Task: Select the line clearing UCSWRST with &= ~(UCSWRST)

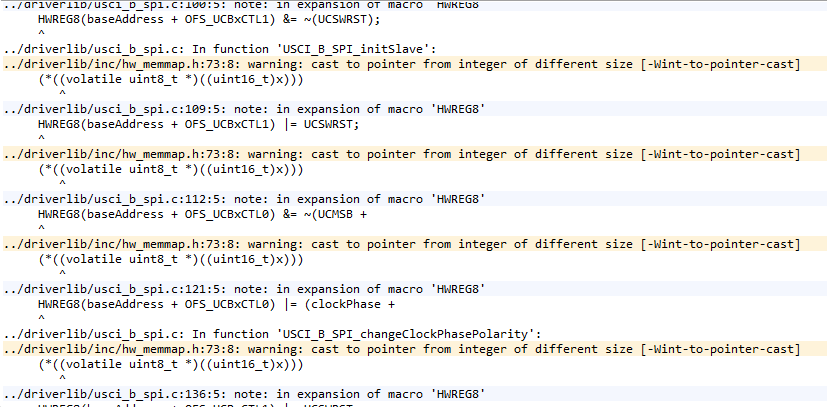Action: 198,19
